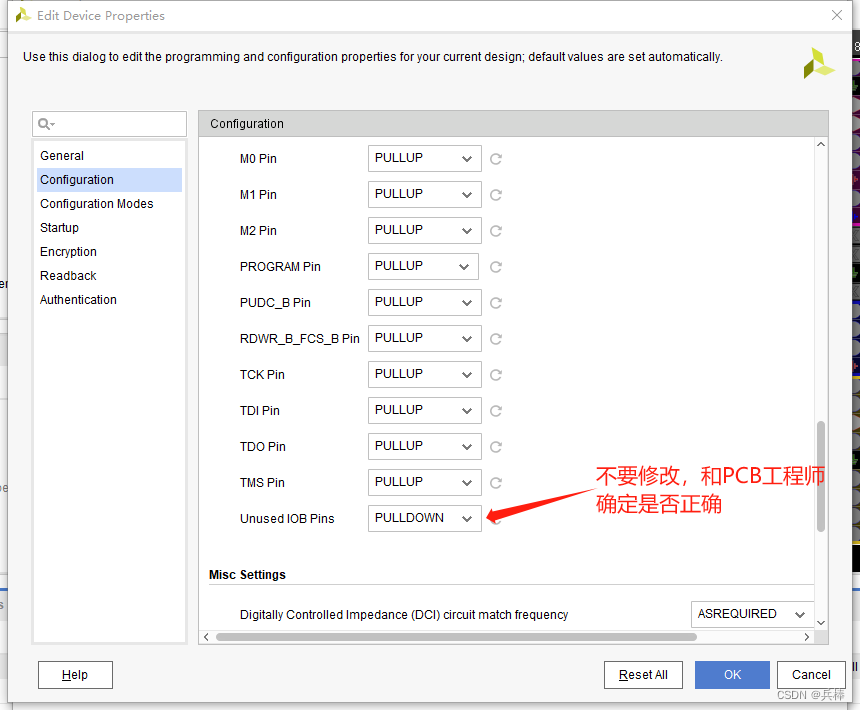Click the Help button

tap(75, 675)
